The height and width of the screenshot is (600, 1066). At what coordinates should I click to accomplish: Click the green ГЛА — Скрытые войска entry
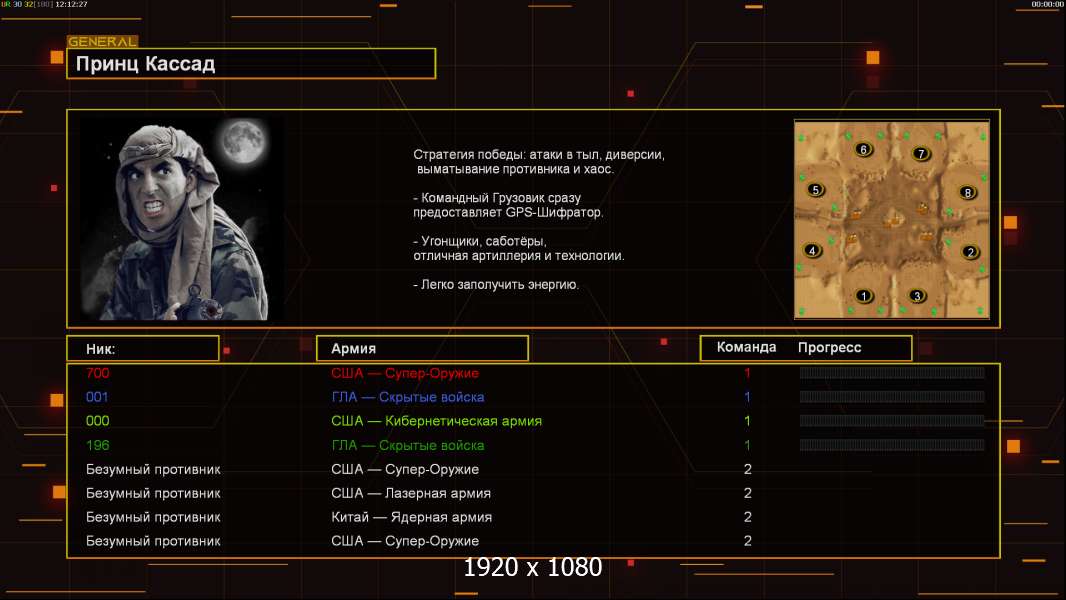pyautogui.click(x=407, y=445)
